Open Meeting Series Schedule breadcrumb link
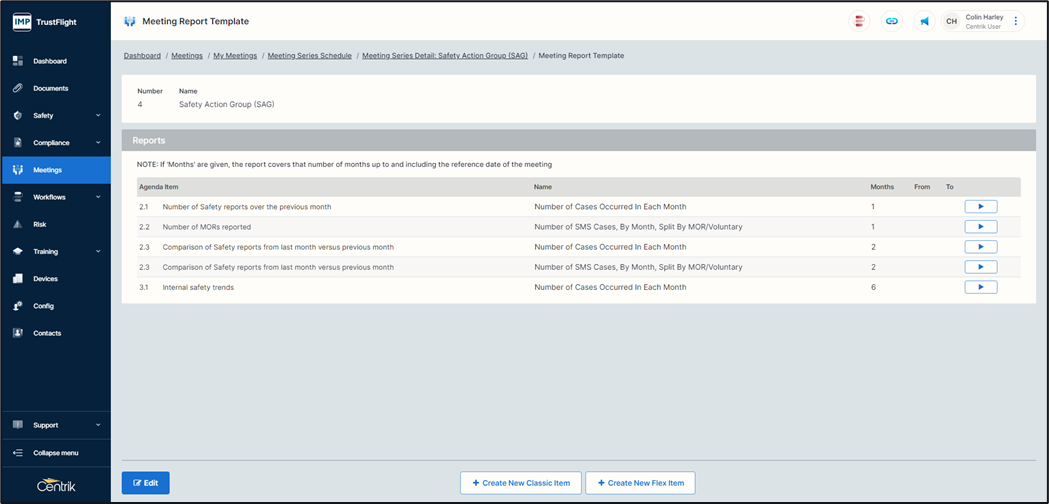This screenshot has width=1049, height=504. [309, 56]
